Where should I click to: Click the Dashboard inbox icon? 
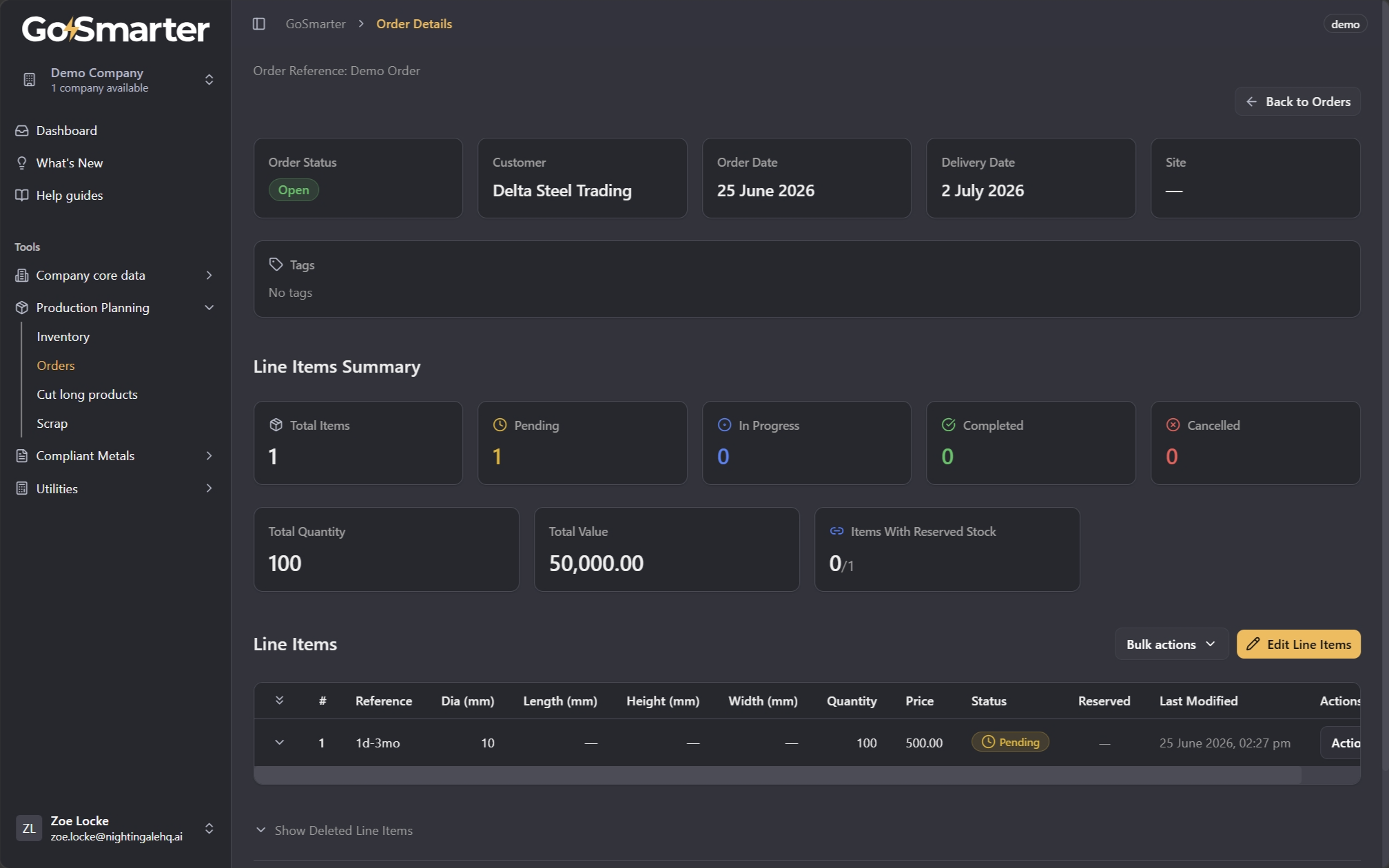pyautogui.click(x=22, y=131)
